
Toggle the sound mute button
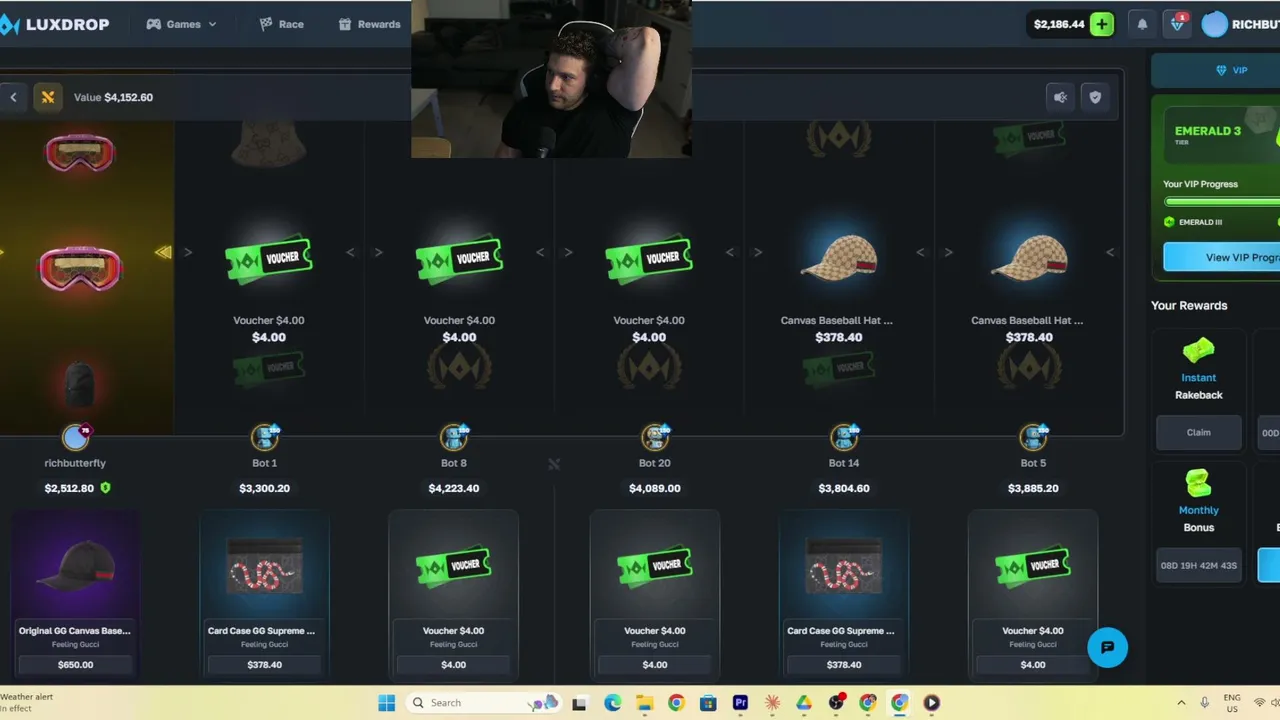pyautogui.click(x=1061, y=97)
